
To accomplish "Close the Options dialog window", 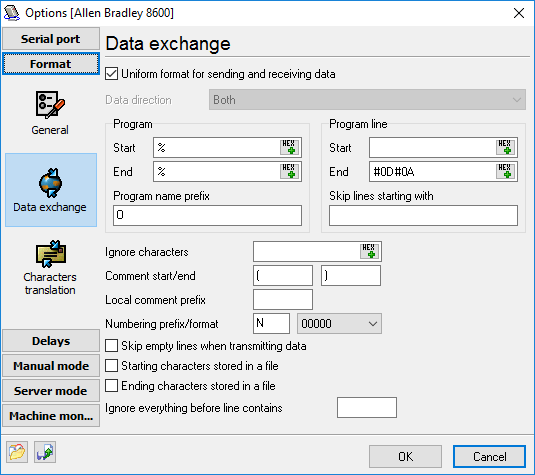I will 519,13.
